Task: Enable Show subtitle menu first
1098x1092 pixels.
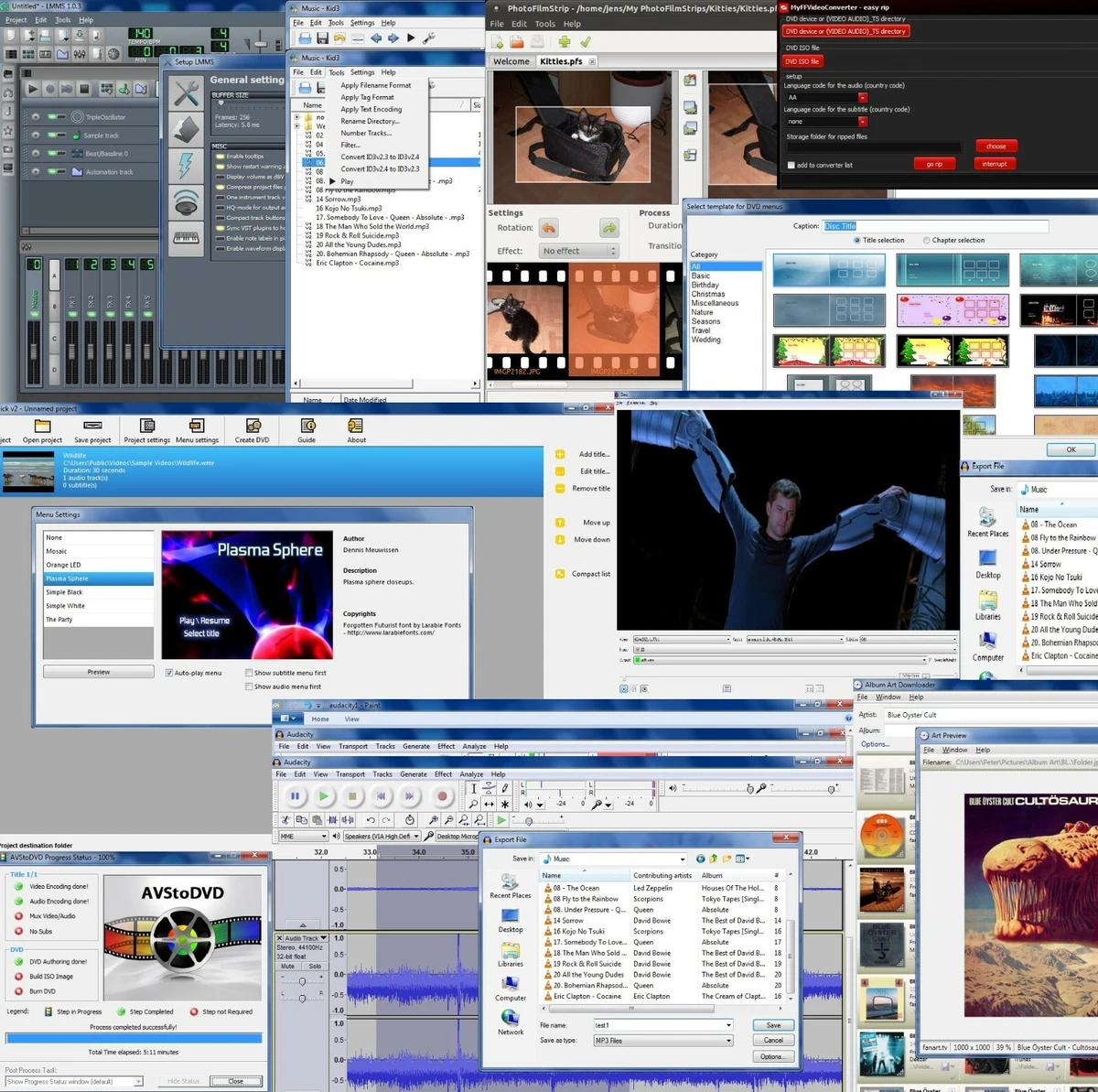Action: (249, 673)
